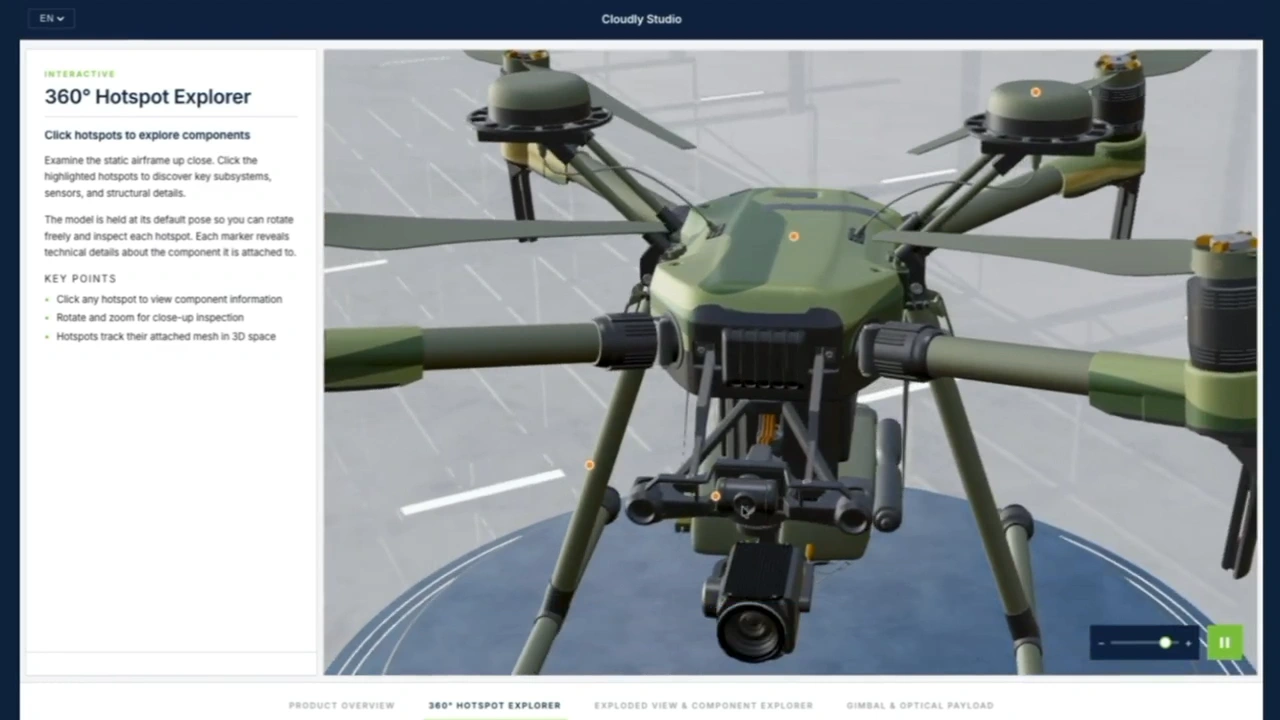Click the KEY POINTS label
This screenshot has width=1280, height=720.
(80, 279)
